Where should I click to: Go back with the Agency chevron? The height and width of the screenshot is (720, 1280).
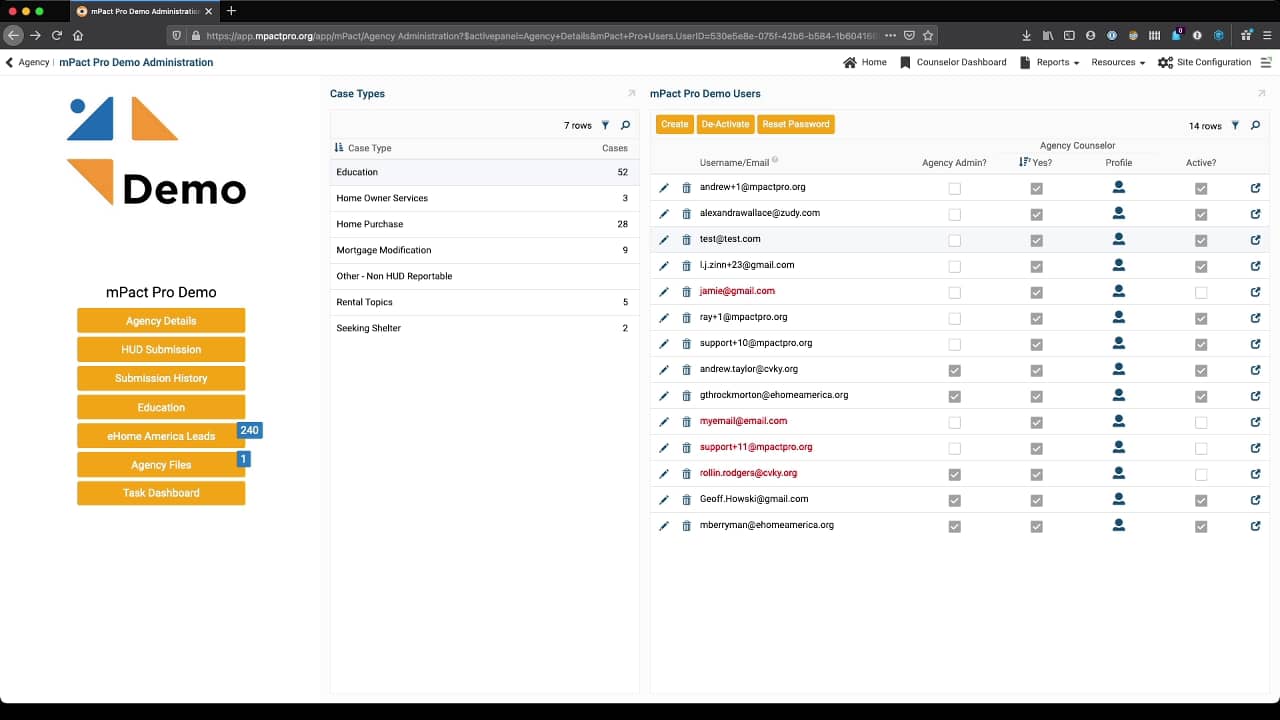pyautogui.click(x=10, y=62)
